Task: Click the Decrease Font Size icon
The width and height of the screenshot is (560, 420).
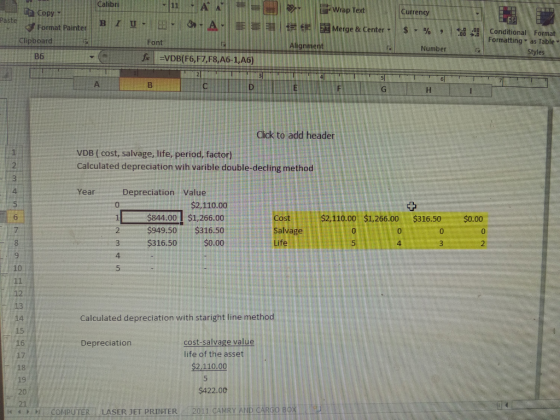Action: pyautogui.click(x=219, y=7)
